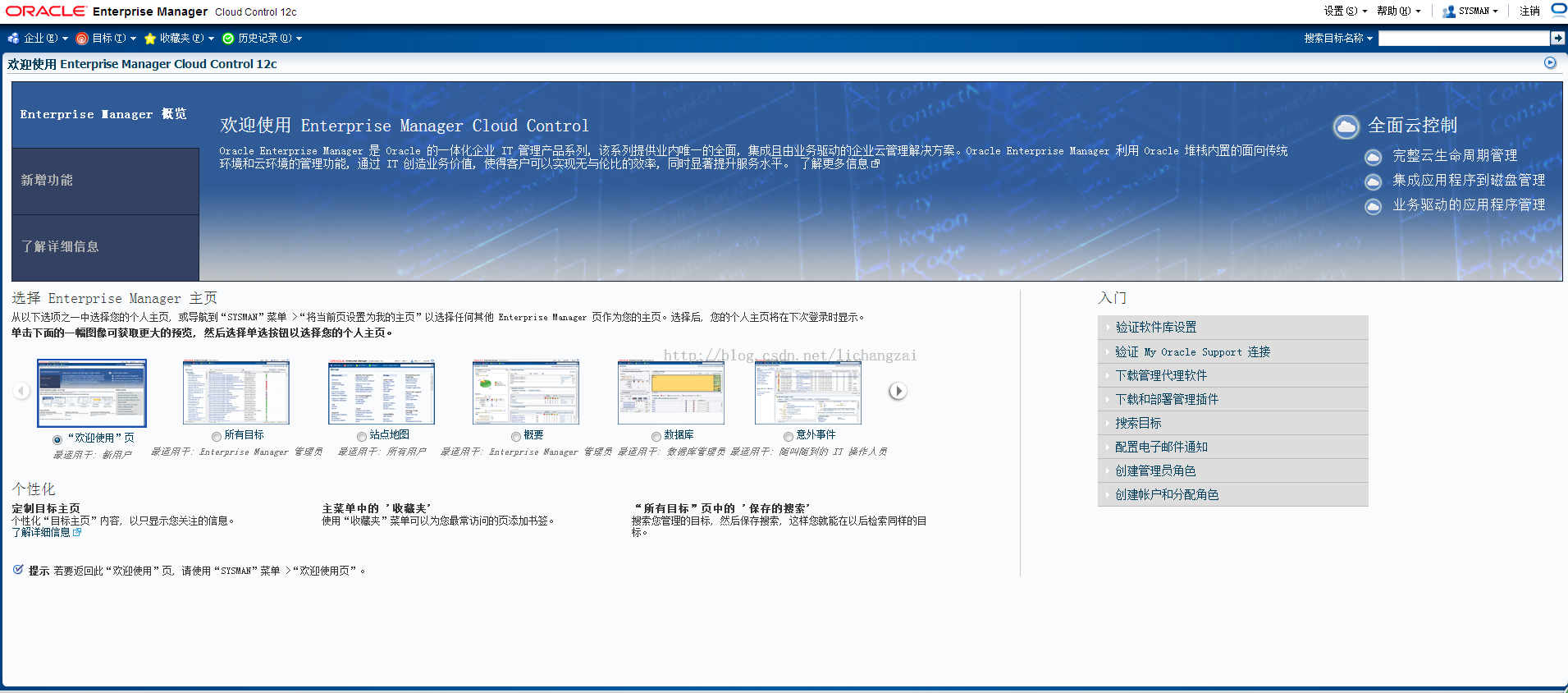Select the 概要 radio button
The image size is (1568, 693).
[516, 437]
